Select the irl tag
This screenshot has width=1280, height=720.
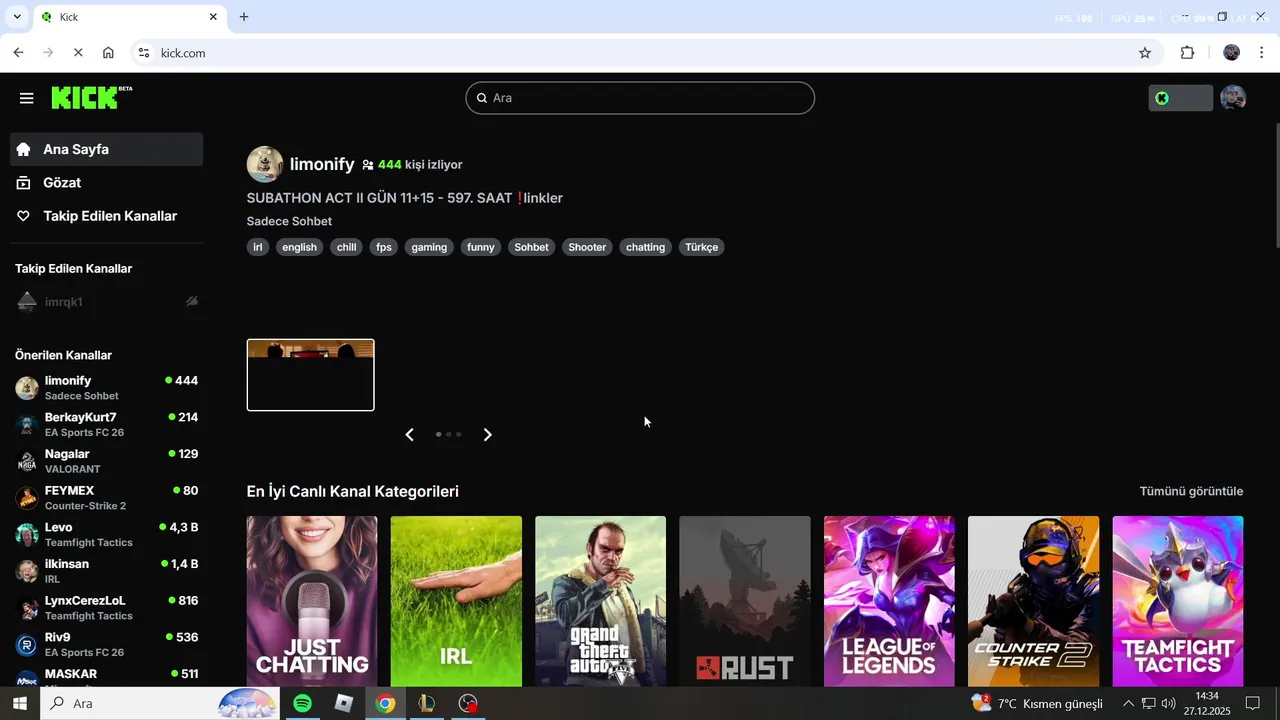[x=258, y=247]
